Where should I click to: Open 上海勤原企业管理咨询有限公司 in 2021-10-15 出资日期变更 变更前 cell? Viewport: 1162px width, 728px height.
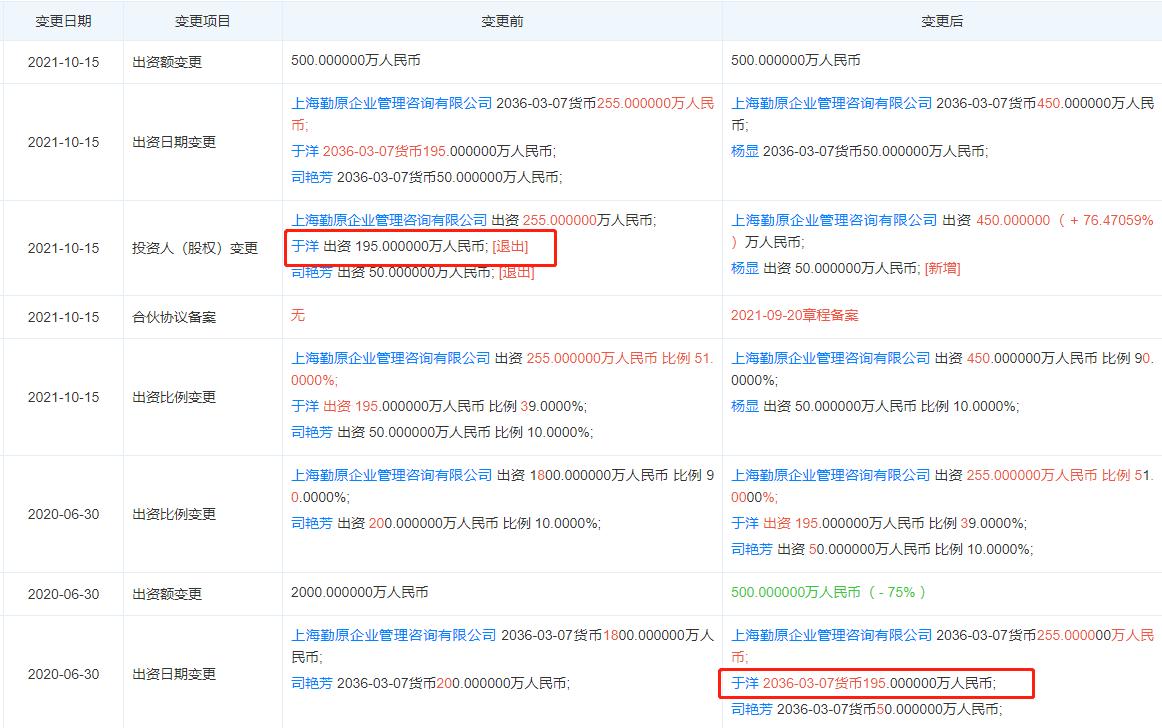pos(391,103)
